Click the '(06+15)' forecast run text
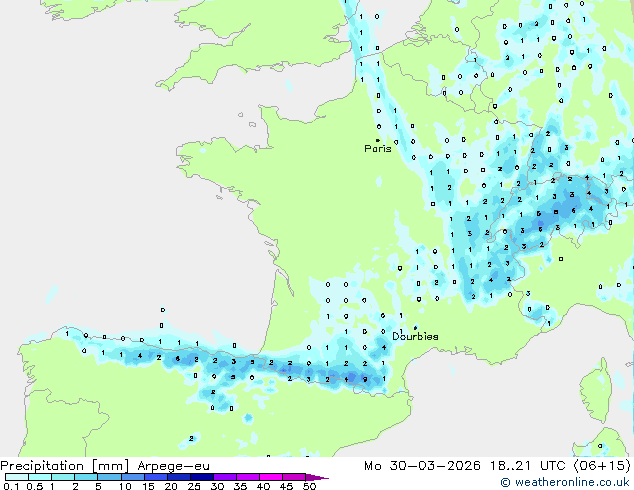Viewport: 634px width, 490px height. (602, 466)
